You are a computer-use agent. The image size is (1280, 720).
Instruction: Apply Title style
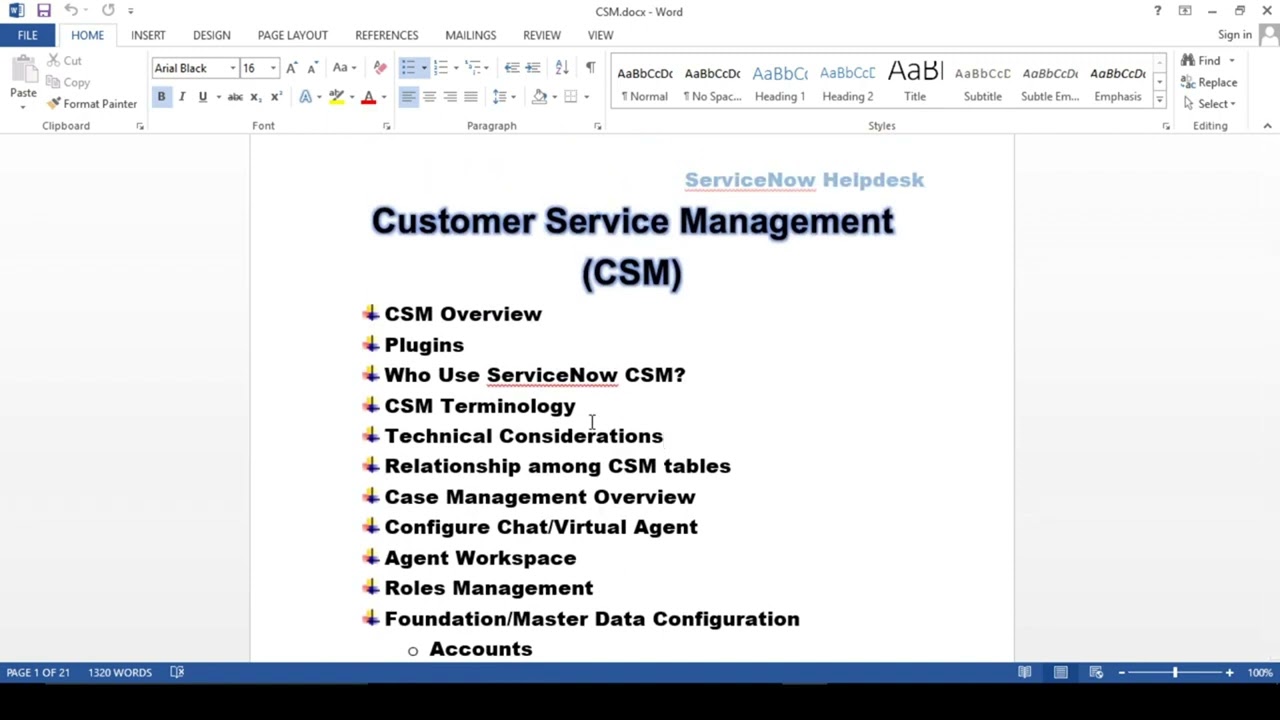click(x=915, y=83)
